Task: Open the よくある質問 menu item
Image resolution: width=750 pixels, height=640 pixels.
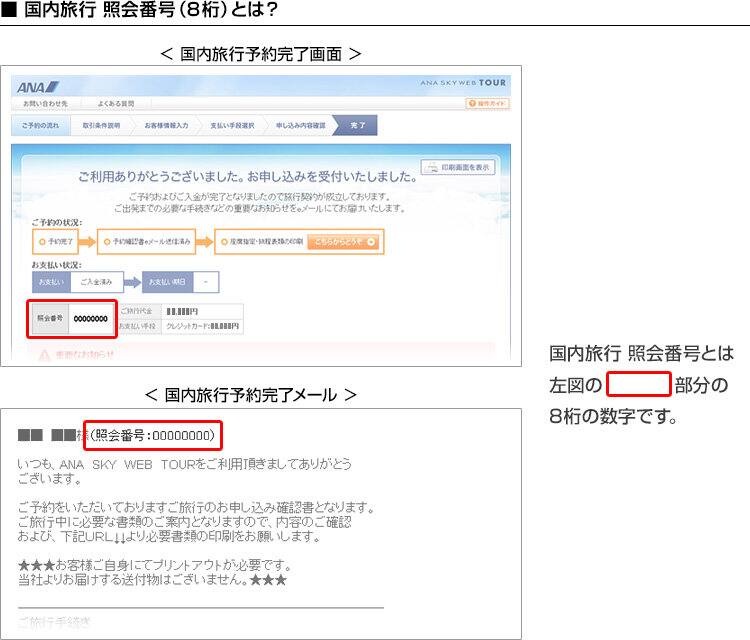Action: pos(116,104)
